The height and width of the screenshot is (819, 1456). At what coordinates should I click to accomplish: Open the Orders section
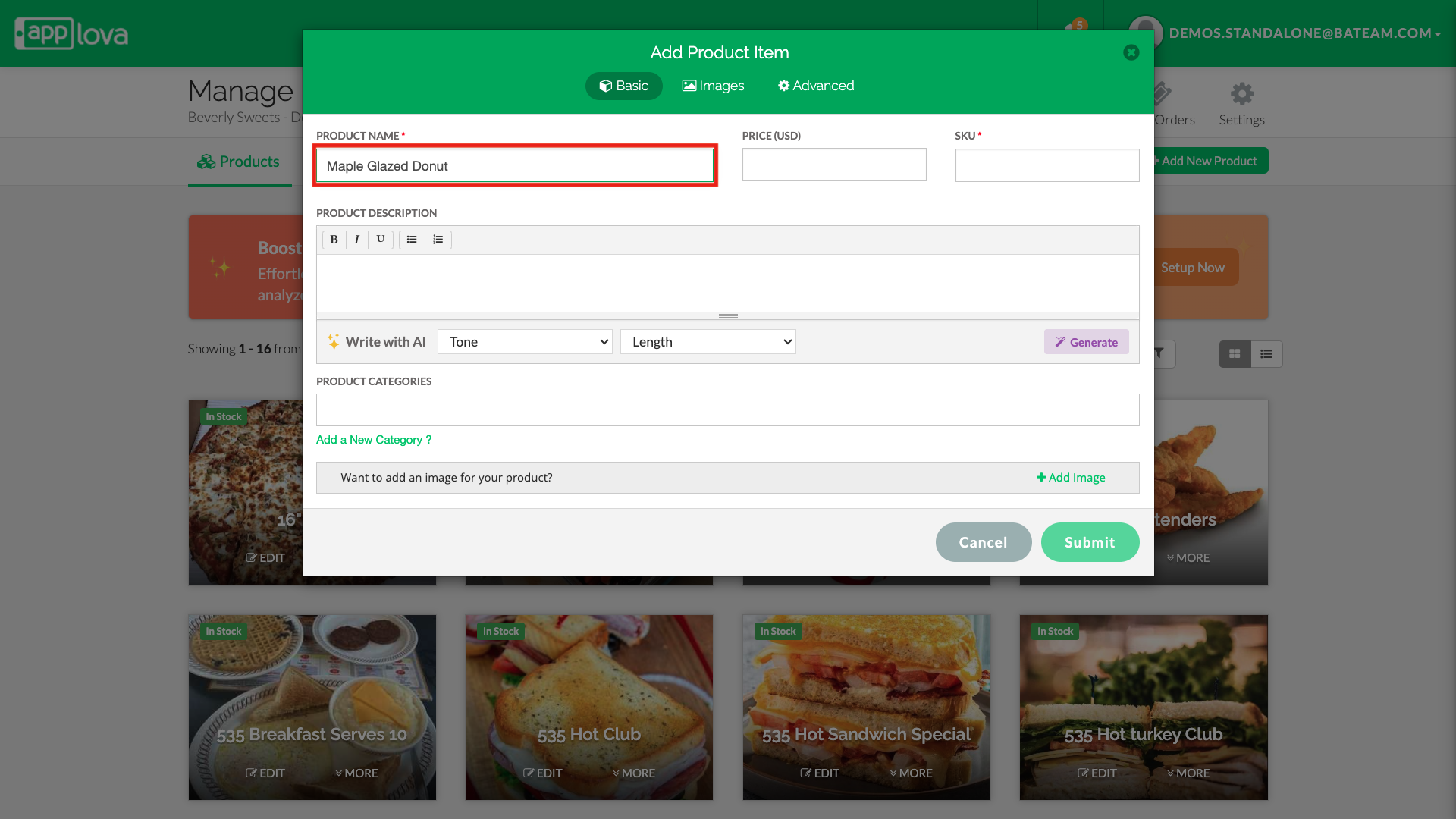pos(1174,105)
